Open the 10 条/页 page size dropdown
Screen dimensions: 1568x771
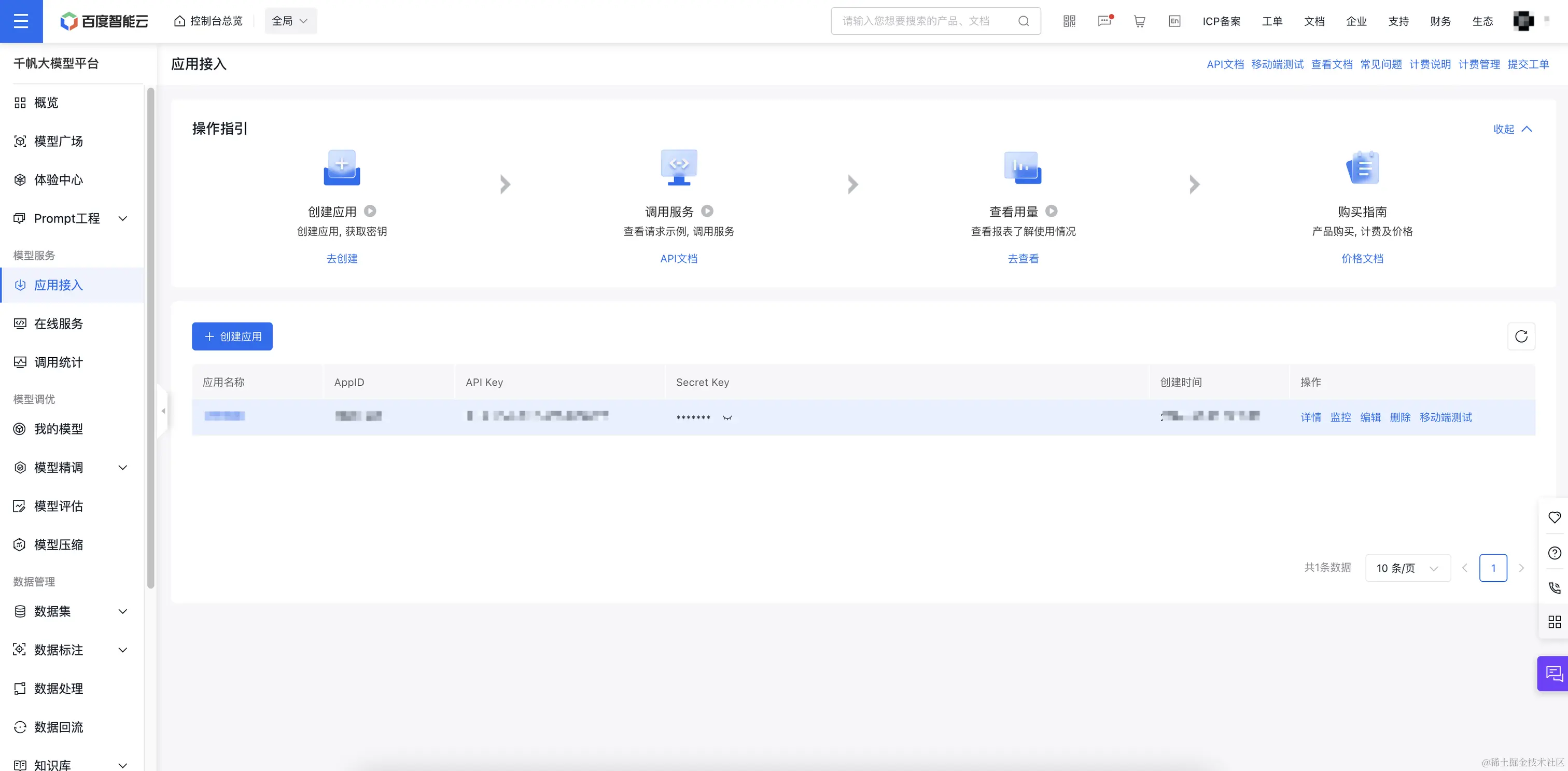pyautogui.click(x=1407, y=568)
